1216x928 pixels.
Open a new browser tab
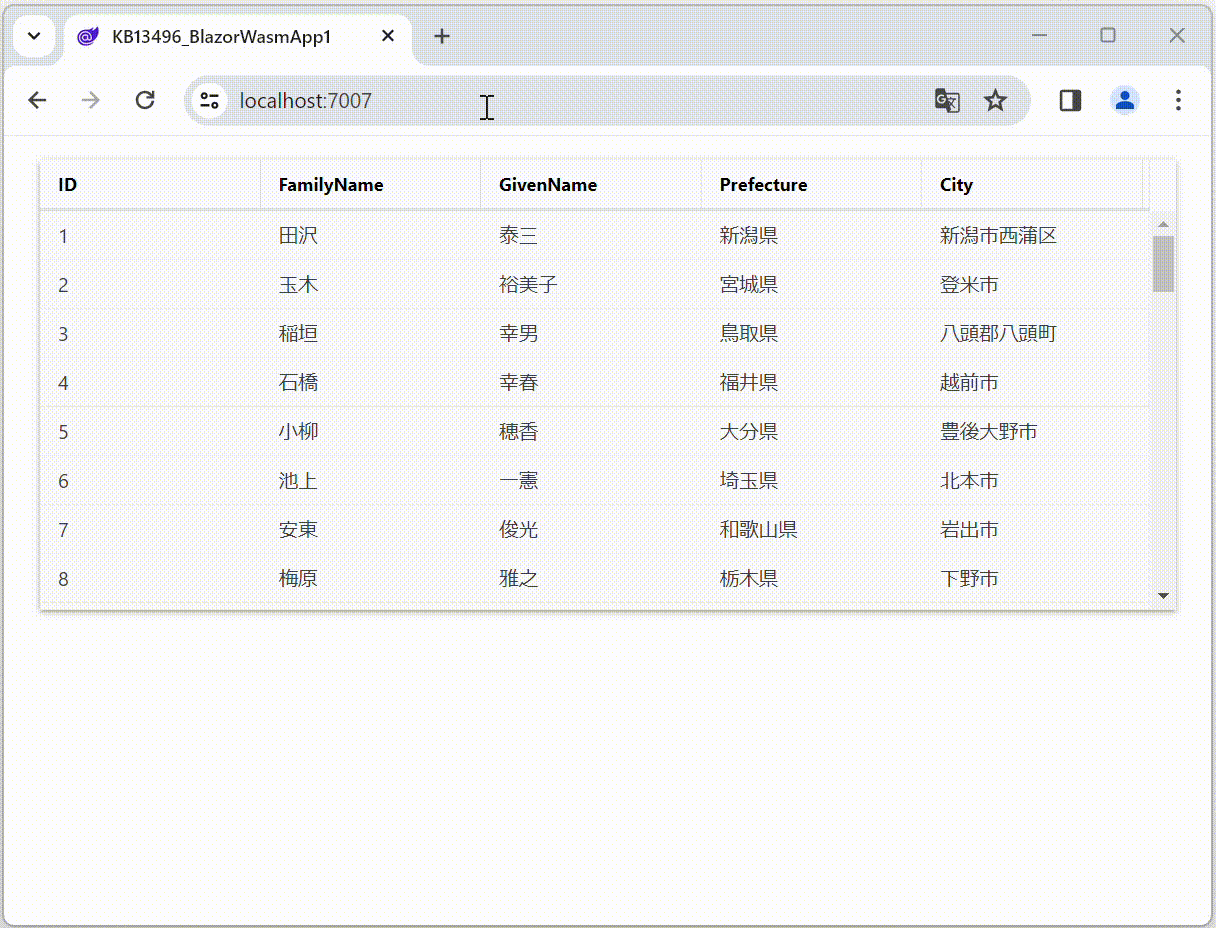442,36
